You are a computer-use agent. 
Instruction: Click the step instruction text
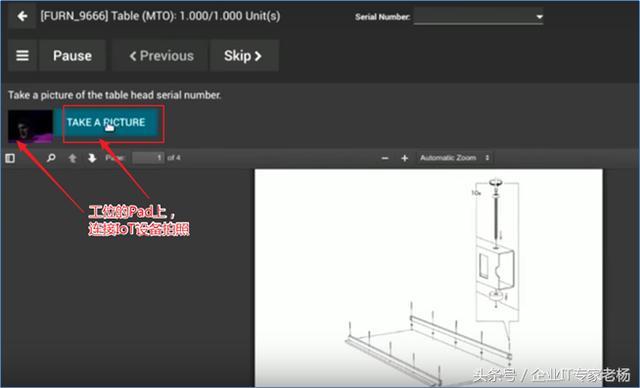pyautogui.click(x=115, y=95)
